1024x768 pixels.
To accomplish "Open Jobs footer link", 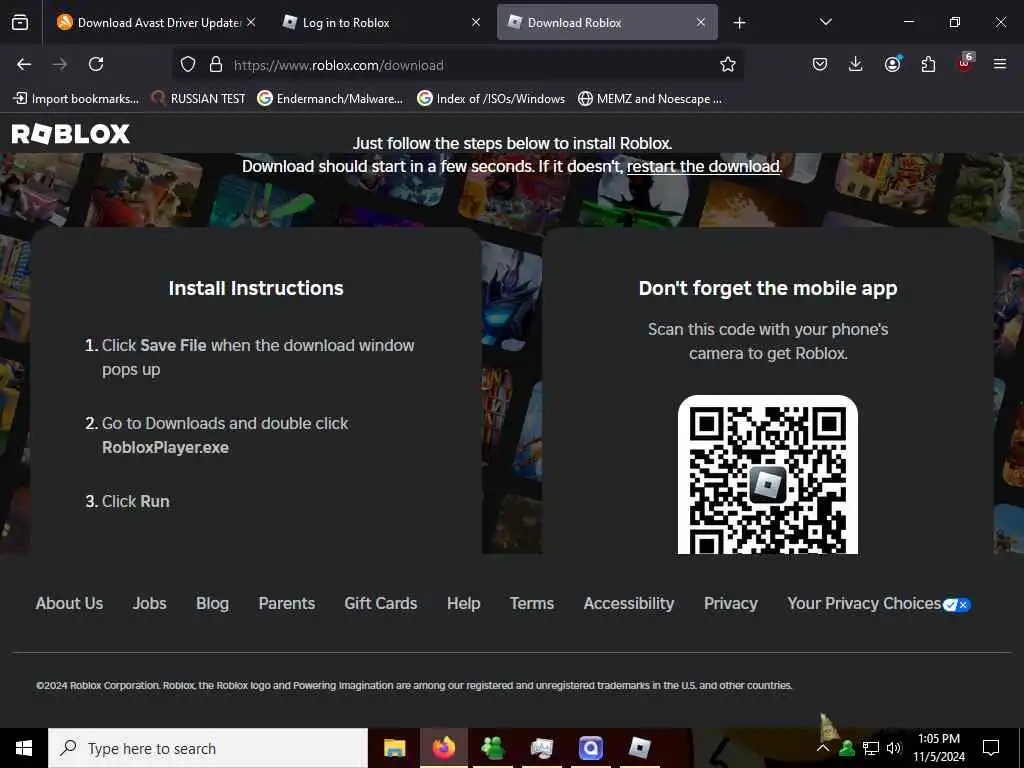I will [x=150, y=603].
